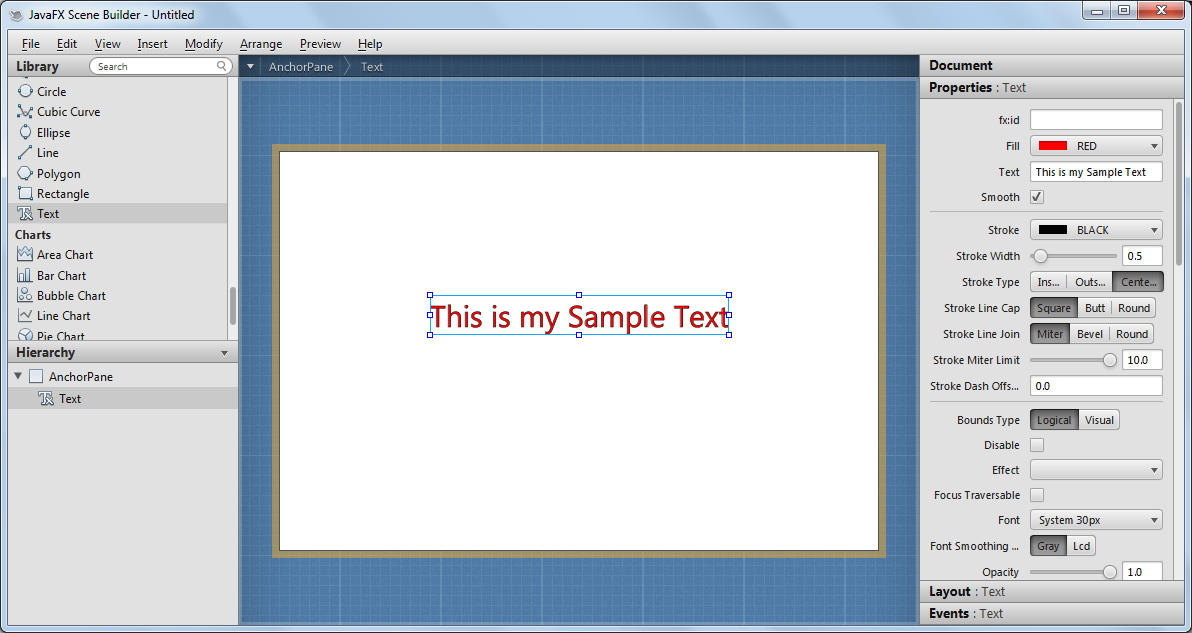Open the Arrange menu
This screenshot has height=633, width=1192.
(x=260, y=44)
